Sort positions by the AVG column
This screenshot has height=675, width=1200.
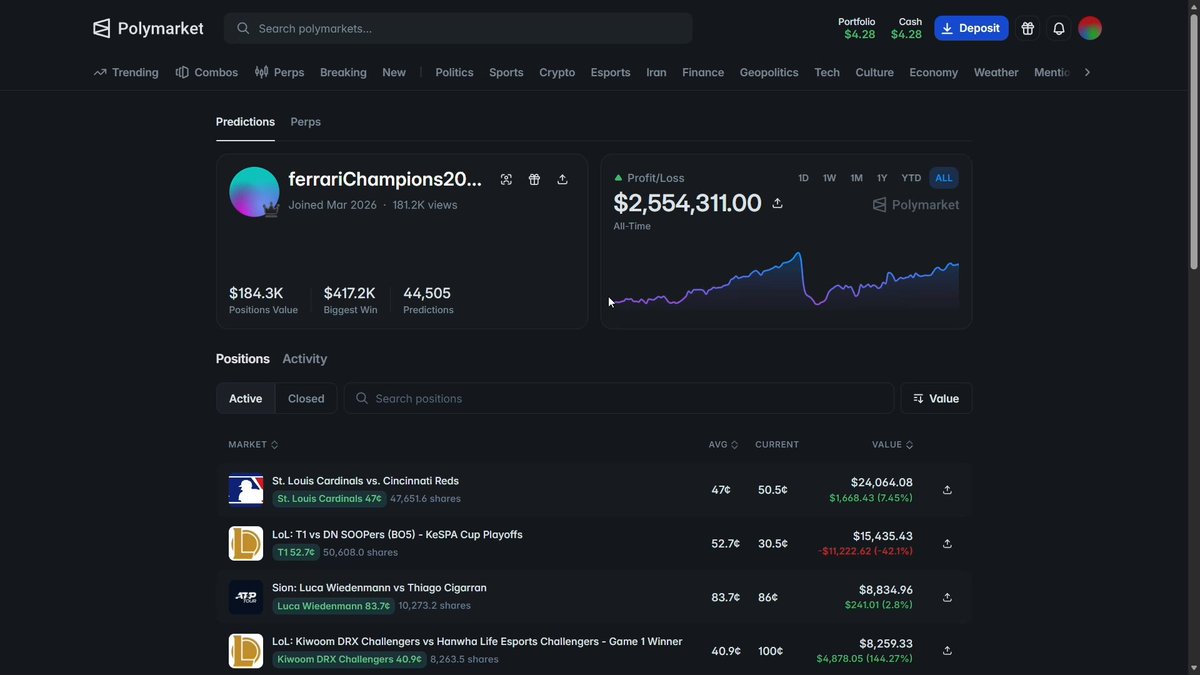click(723, 445)
